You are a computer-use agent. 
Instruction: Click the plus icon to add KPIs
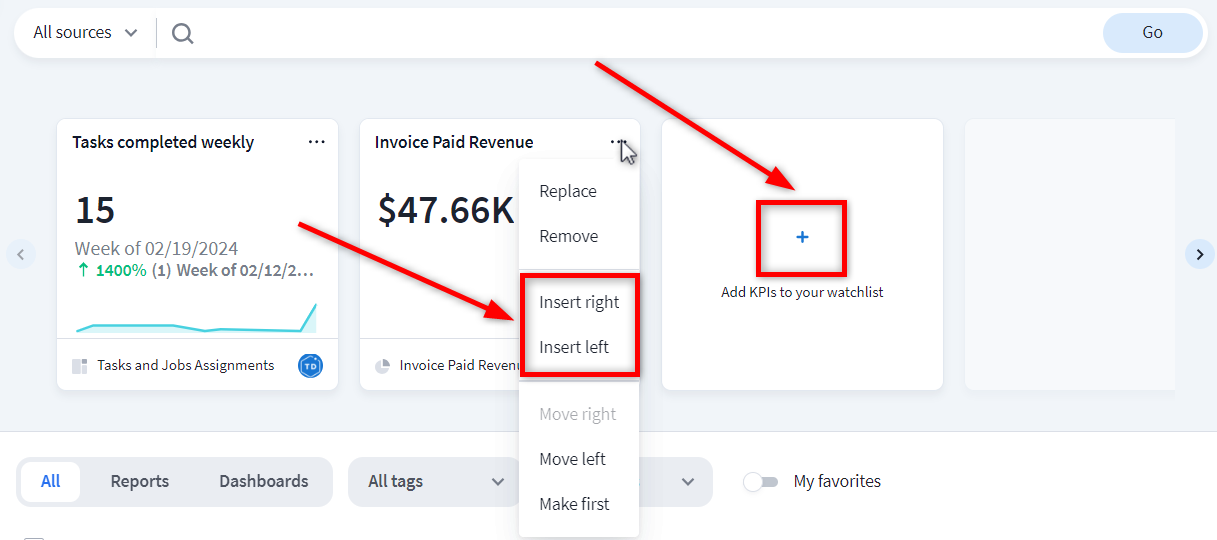(x=802, y=238)
